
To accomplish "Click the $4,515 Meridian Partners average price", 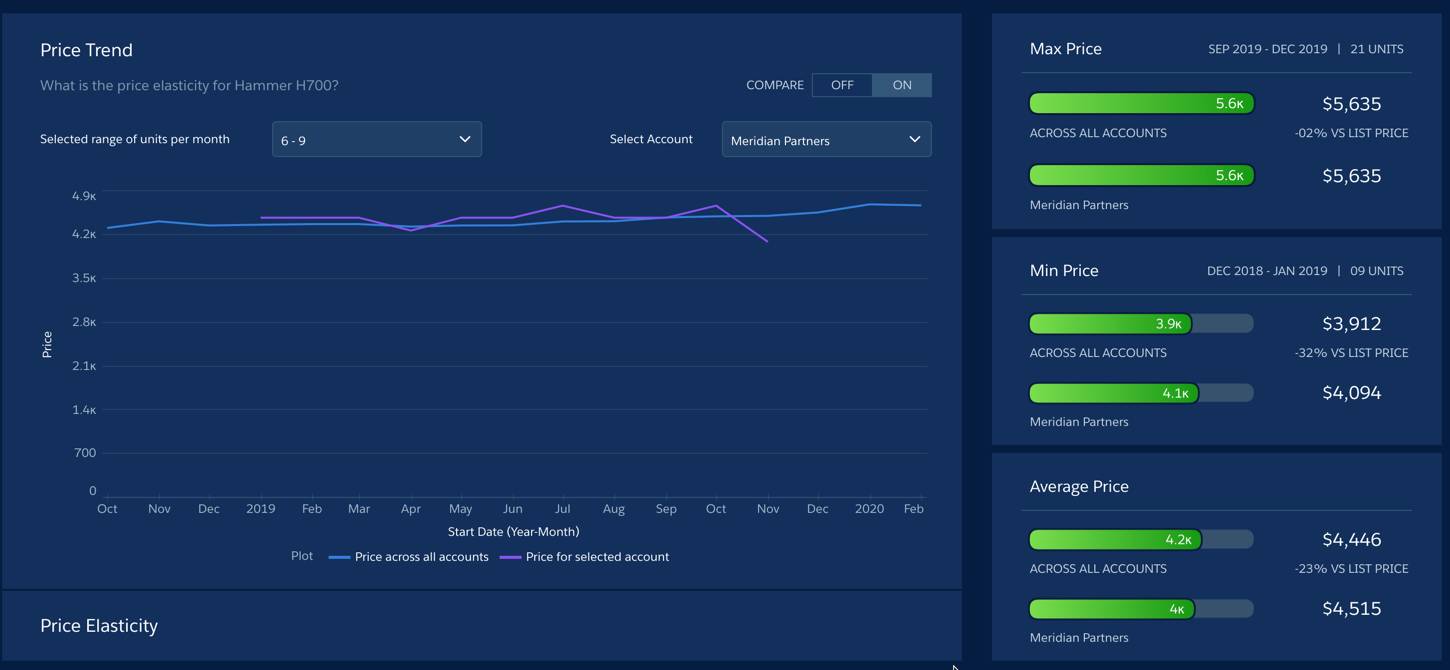I will point(1351,609).
